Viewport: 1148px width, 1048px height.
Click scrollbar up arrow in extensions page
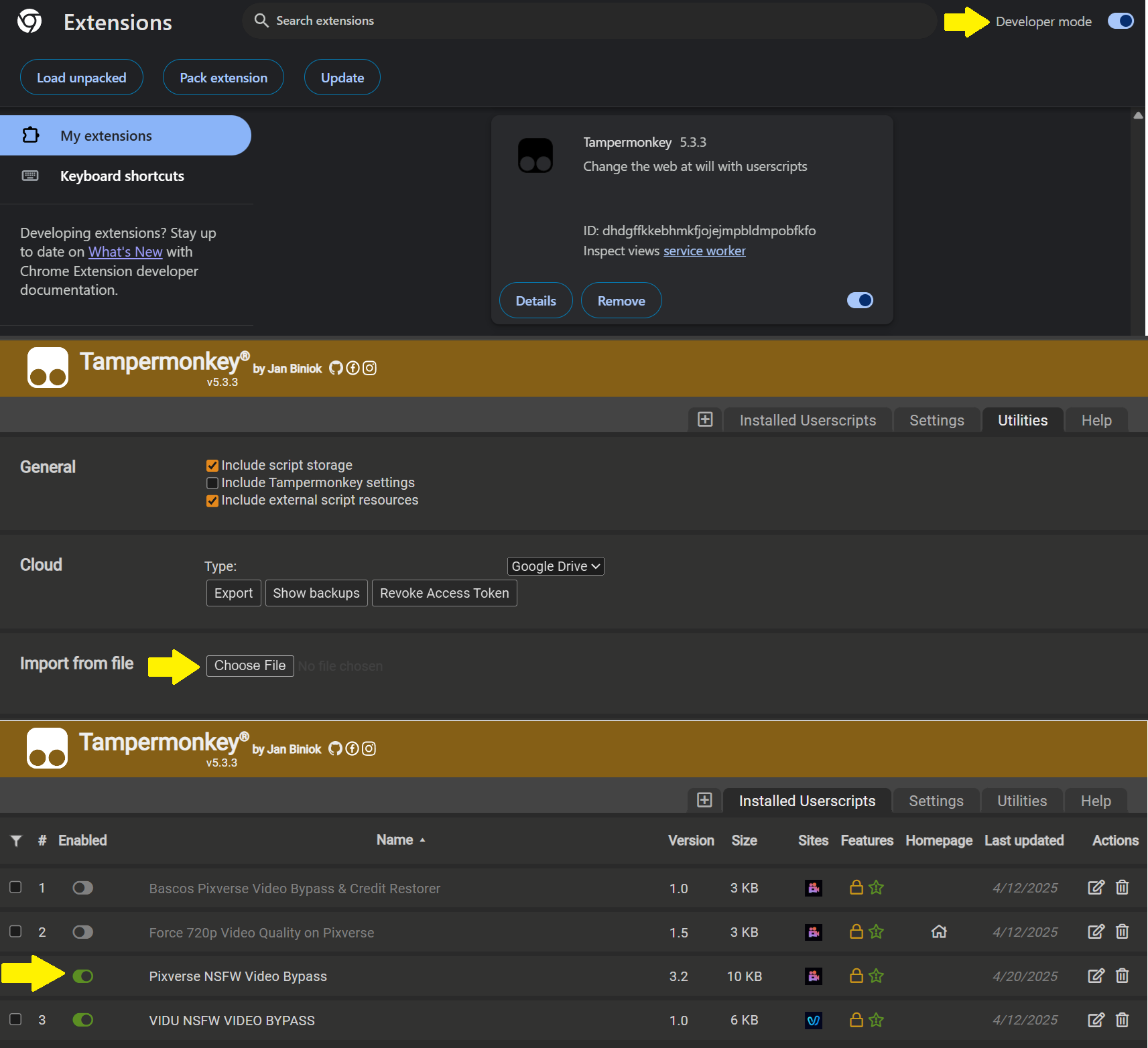(x=1138, y=115)
